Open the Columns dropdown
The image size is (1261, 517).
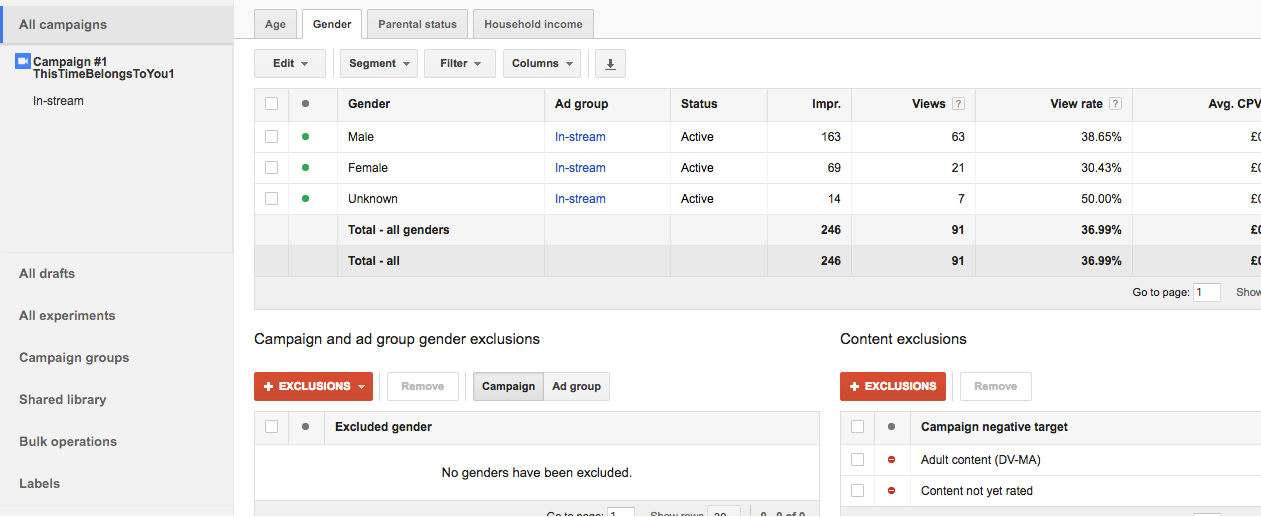[x=541, y=64]
